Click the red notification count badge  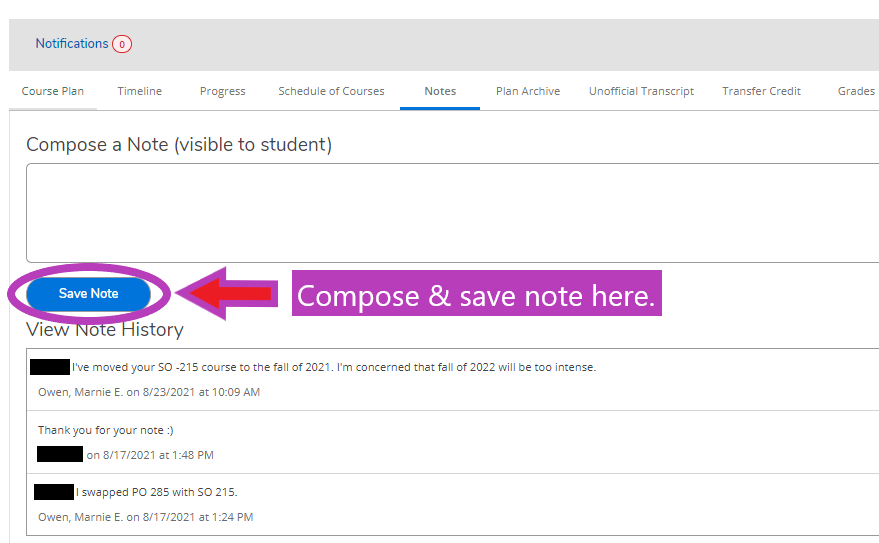pos(122,44)
